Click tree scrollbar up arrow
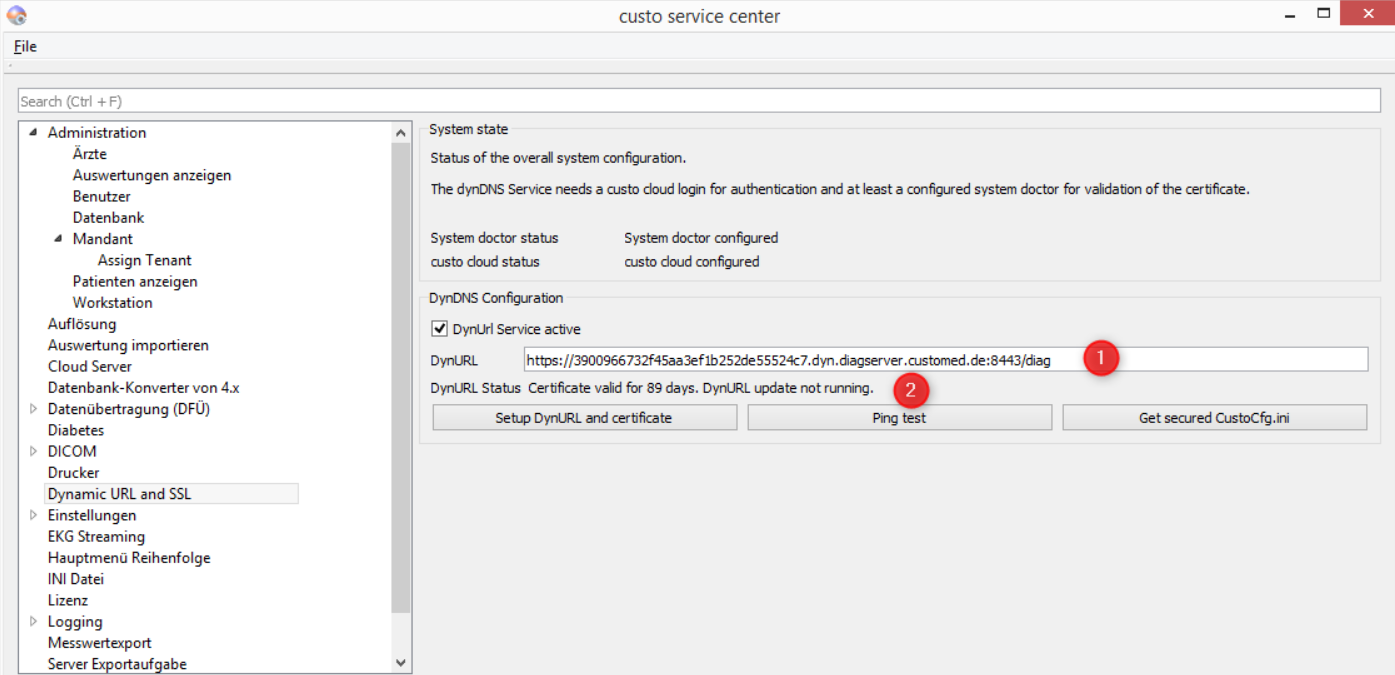Viewport: 1395px width, 675px height. pos(401,132)
